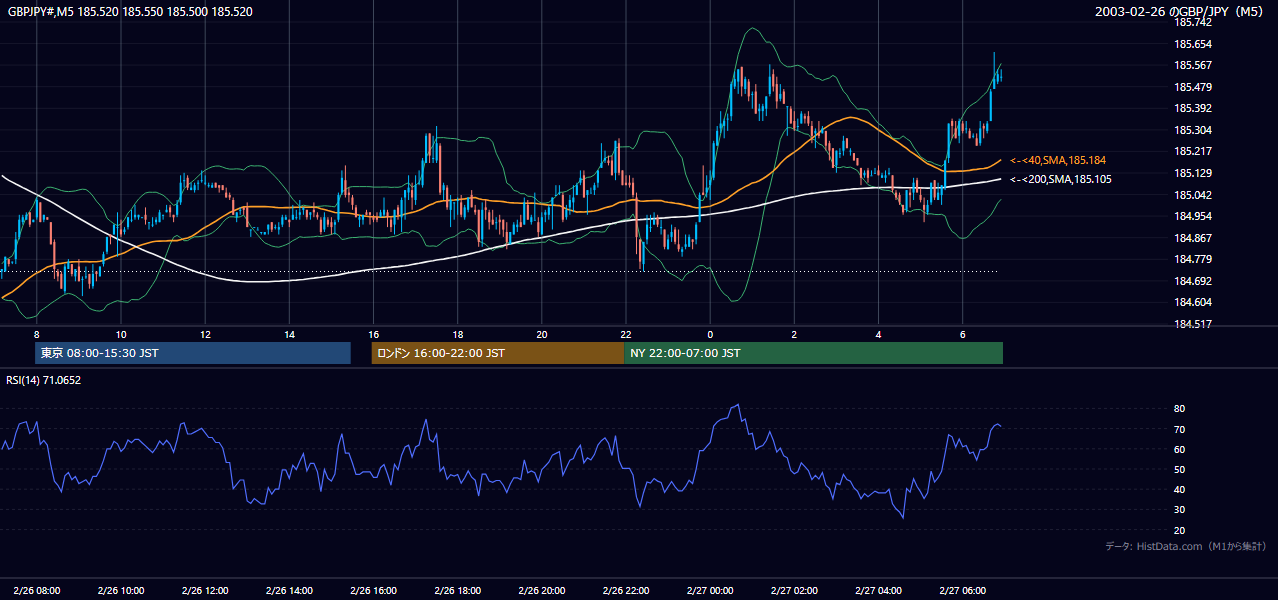Click price level 184.867 on the axis
Screen dimensions: 1278x600
[1193, 238]
